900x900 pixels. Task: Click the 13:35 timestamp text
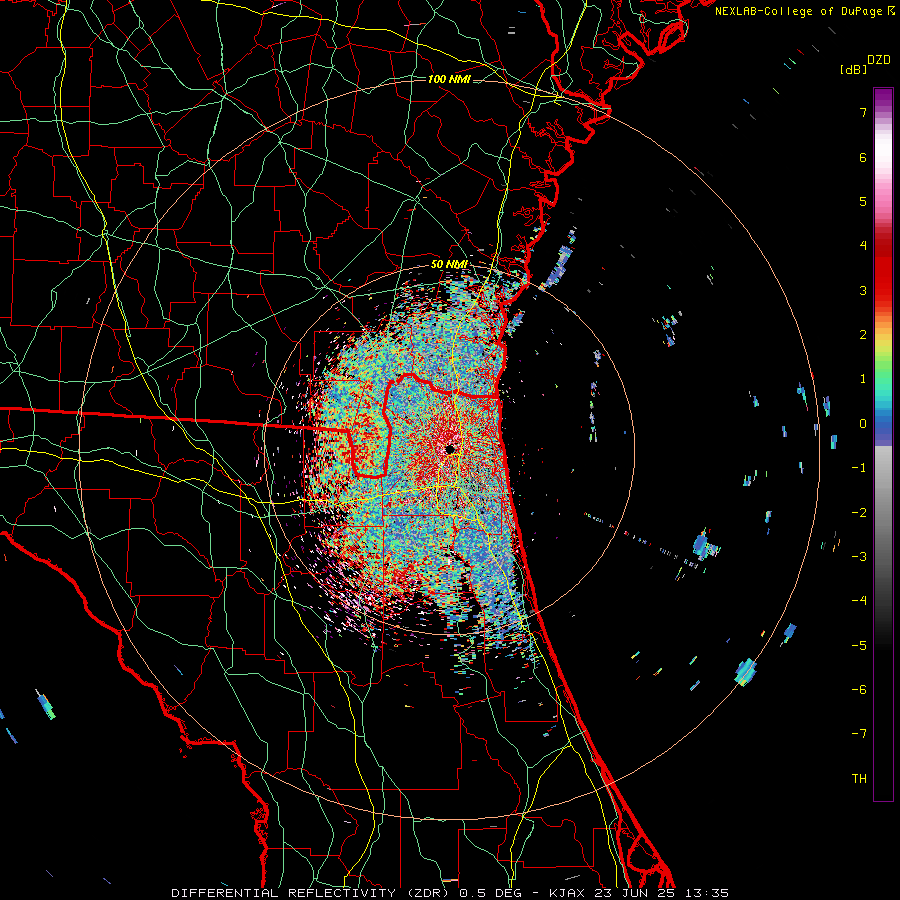tap(705, 893)
